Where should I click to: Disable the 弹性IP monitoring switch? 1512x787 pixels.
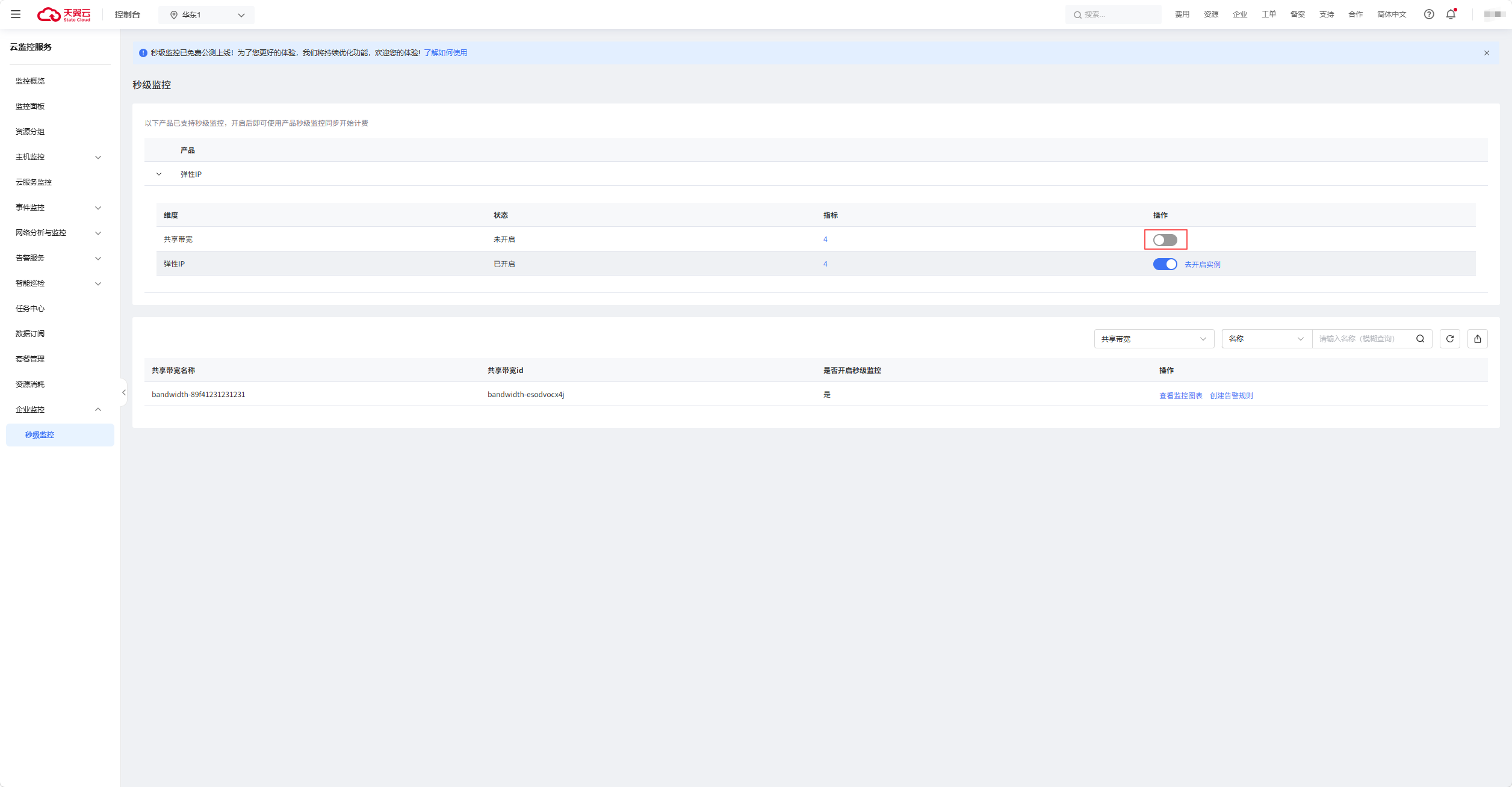click(x=1165, y=264)
